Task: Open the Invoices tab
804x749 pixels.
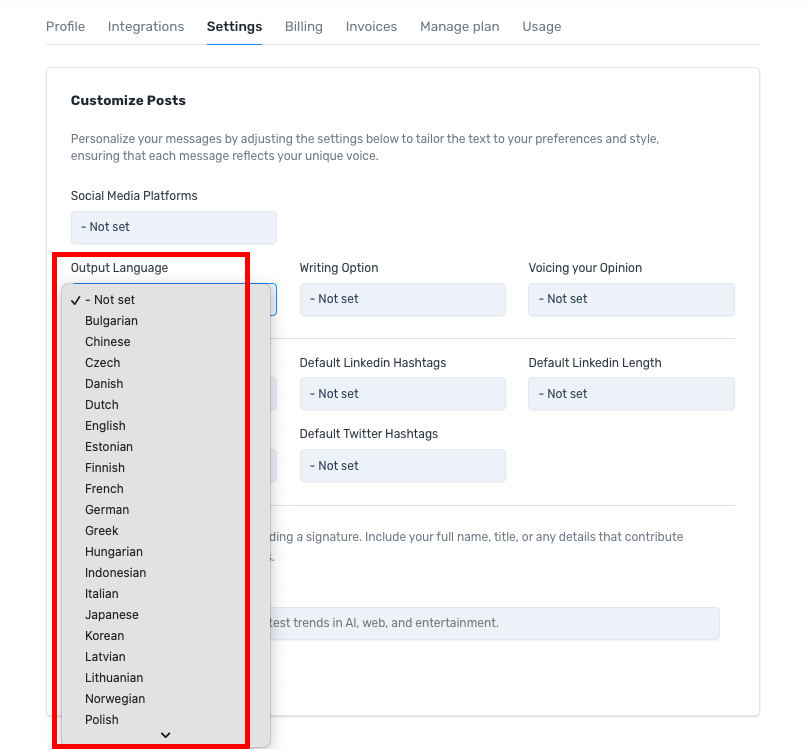Action: click(x=371, y=27)
